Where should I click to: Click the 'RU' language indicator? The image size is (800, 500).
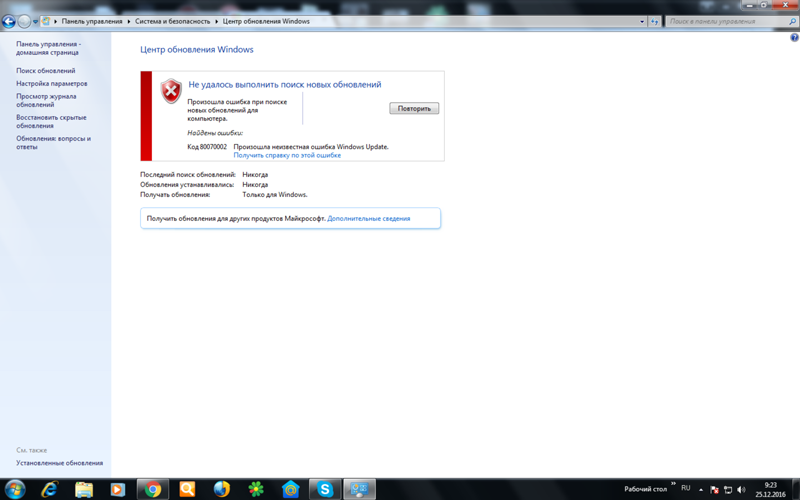point(686,488)
